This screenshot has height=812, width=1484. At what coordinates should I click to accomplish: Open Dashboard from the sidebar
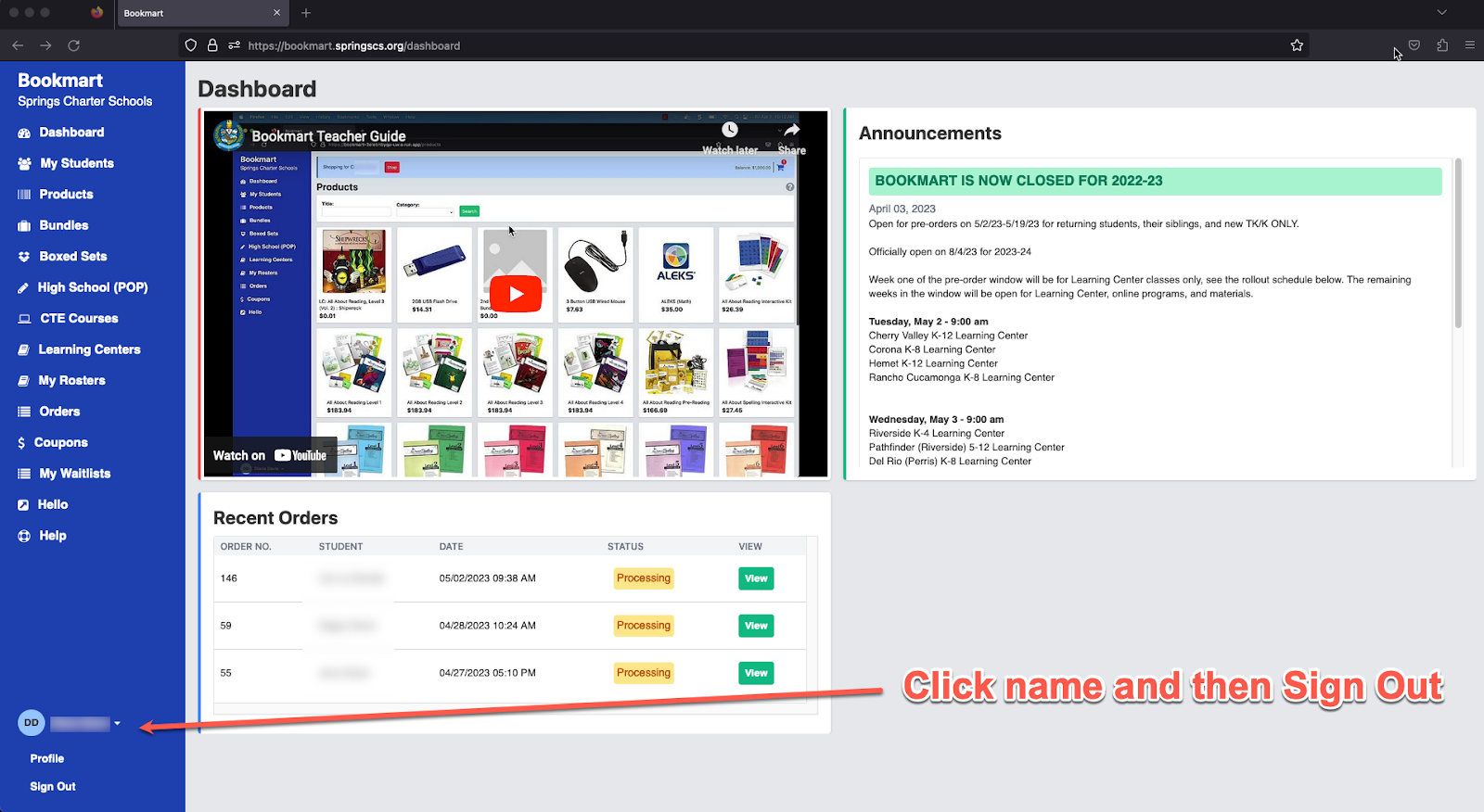click(x=71, y=133)
